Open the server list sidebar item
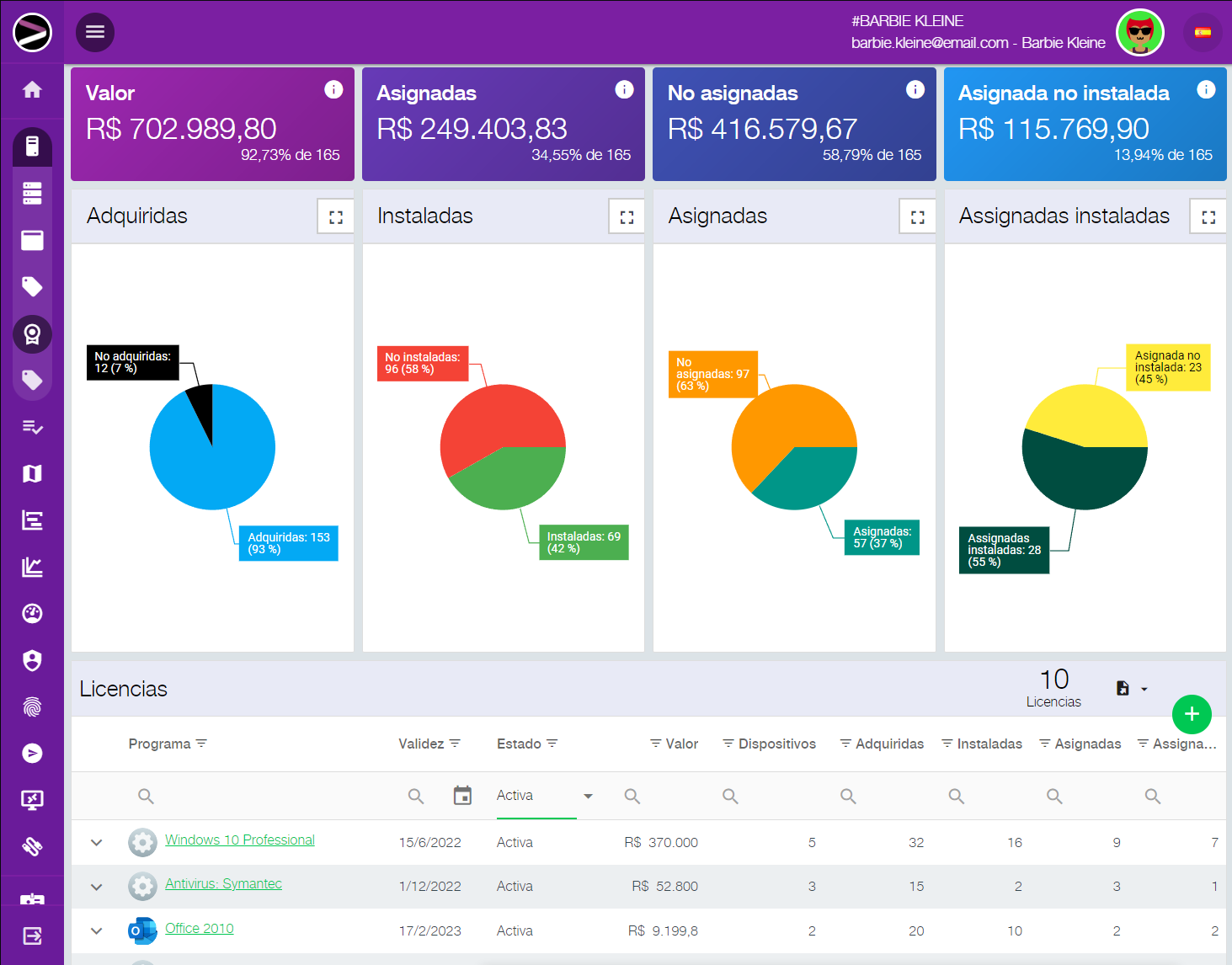1232x965 pixels. [x=32, y=194]
